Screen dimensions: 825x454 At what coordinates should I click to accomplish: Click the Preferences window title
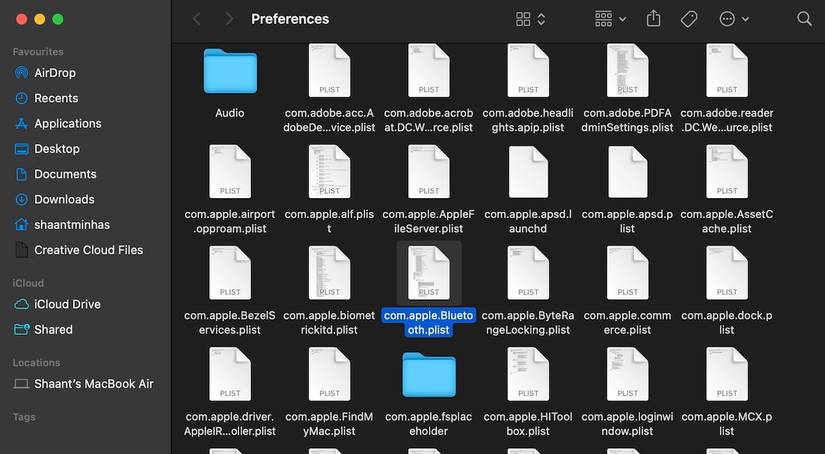click(x=290, y=19)
